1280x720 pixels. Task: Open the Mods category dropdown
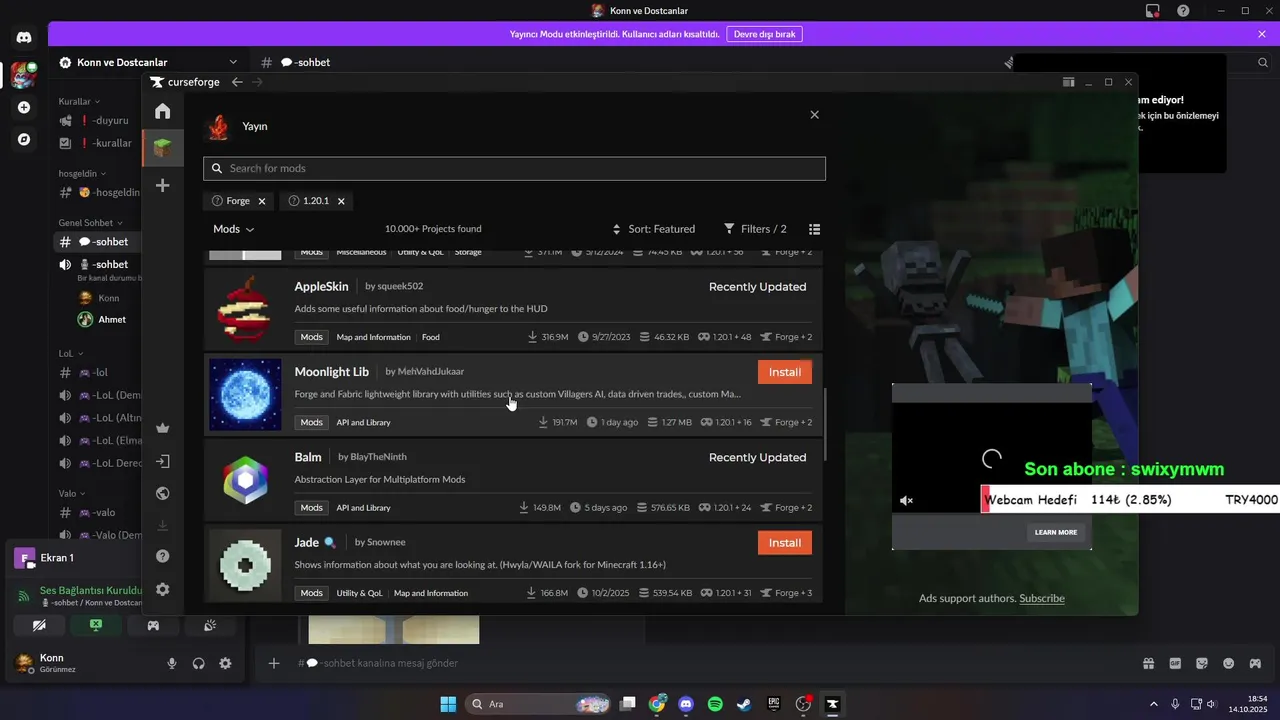coord(234,229)
